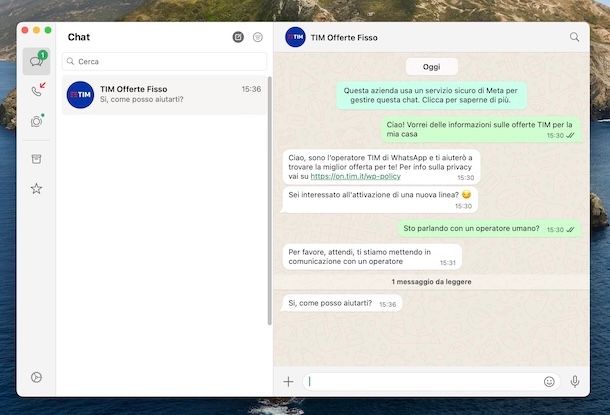Maximize the window with green button
Viewport: 610px width, 415px height.
(x=48, y=30)
